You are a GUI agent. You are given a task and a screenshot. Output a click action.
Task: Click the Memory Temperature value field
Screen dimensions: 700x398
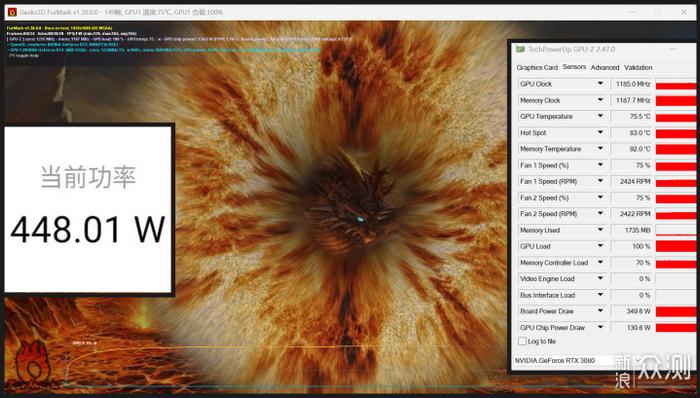[631, 149]
